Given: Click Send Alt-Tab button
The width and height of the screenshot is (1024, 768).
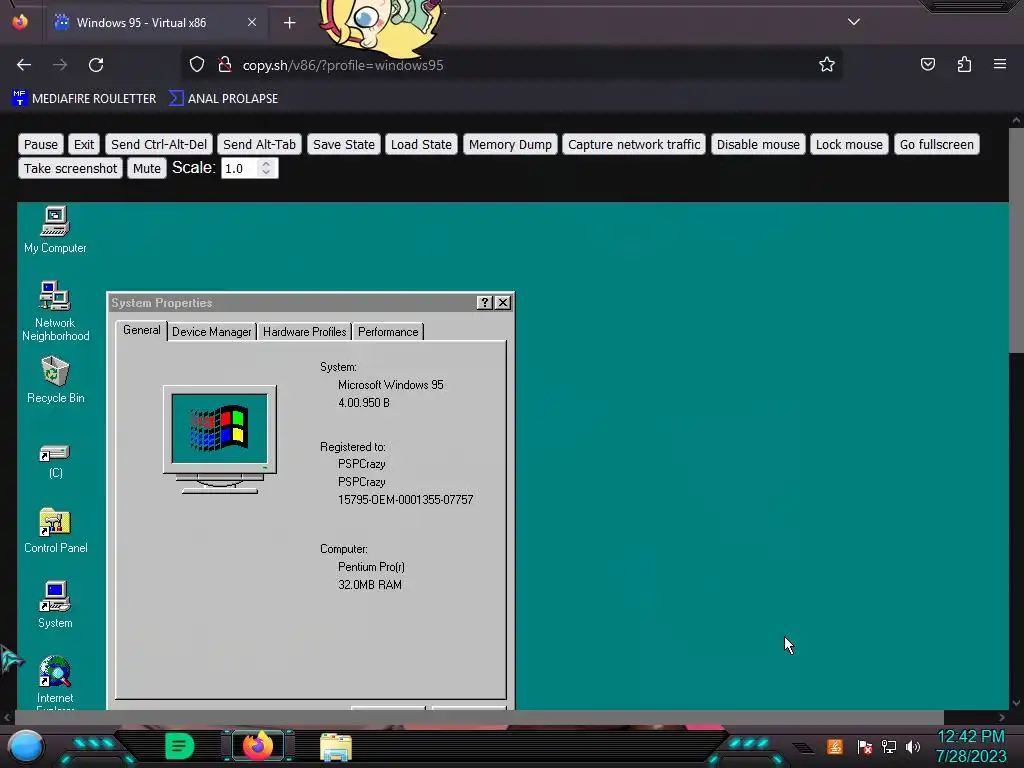Looking at the screenshot, I should coord(259,144).
